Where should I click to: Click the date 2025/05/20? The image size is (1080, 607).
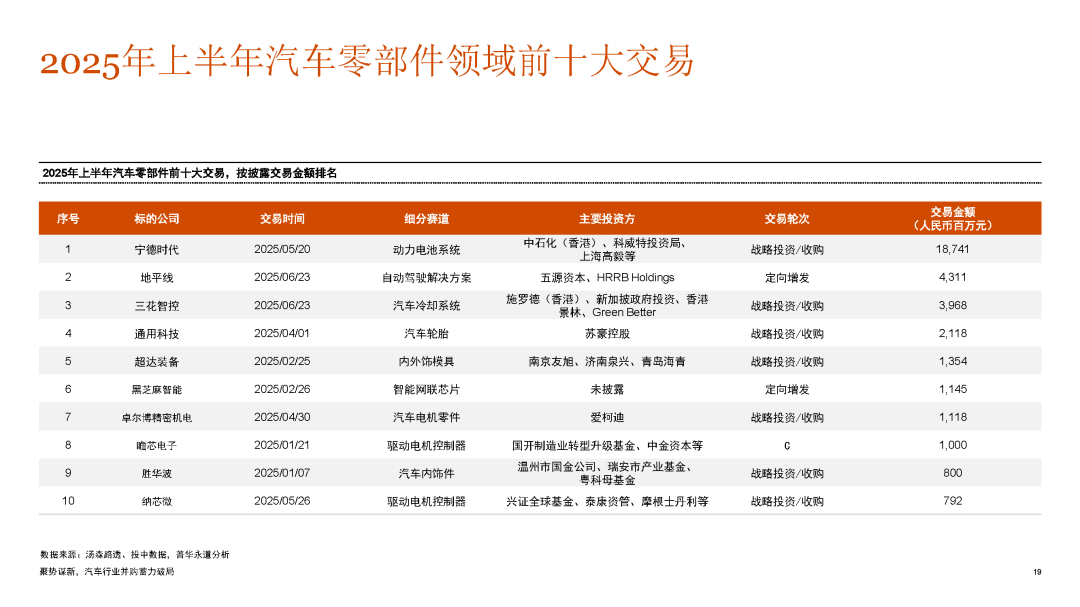pyautogui.click(x=282, y=249)
